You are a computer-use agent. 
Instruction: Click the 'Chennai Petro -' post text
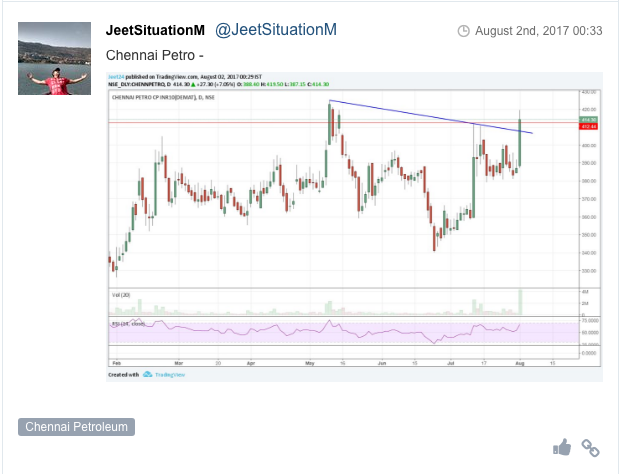click(x=155, y=55)
